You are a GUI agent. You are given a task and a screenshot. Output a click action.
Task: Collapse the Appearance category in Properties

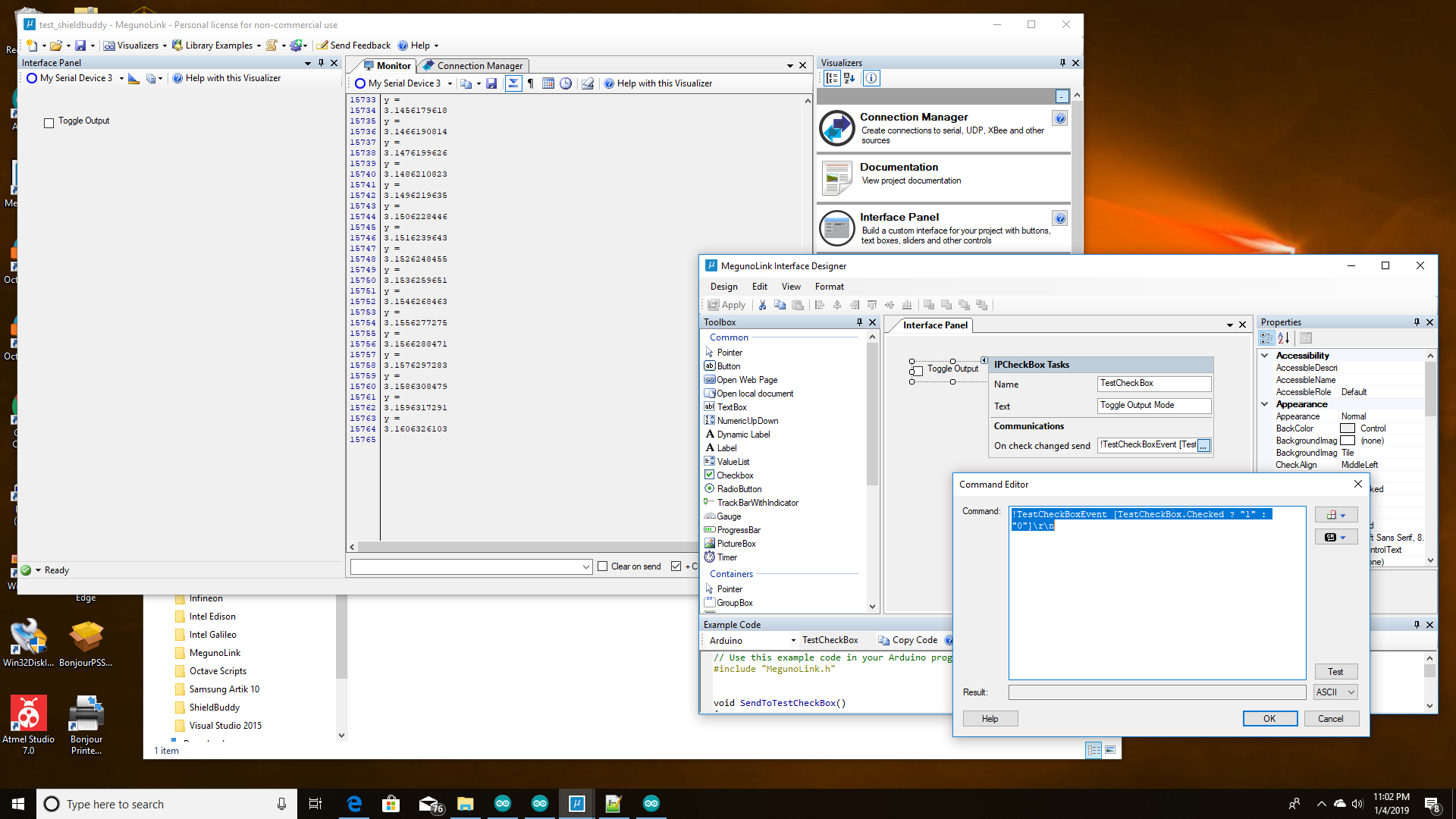pyautogui.click(x=1265, y=404)
